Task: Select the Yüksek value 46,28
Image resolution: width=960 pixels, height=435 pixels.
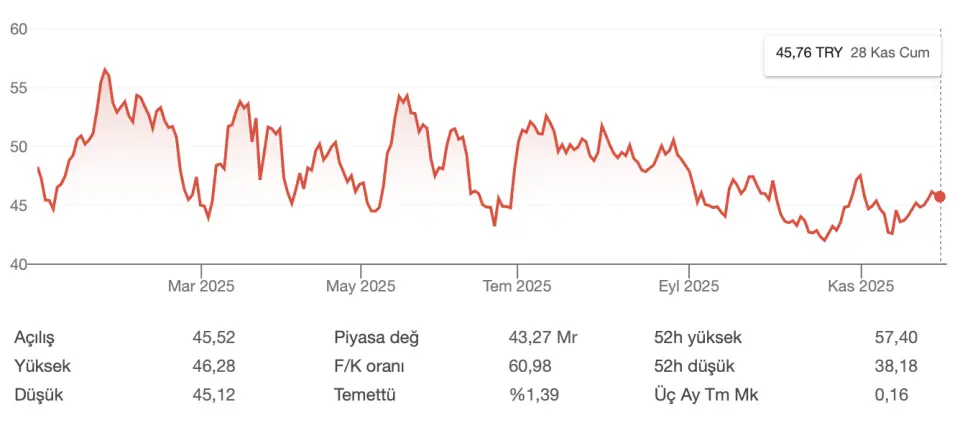Action: click(x=214, y=366)
